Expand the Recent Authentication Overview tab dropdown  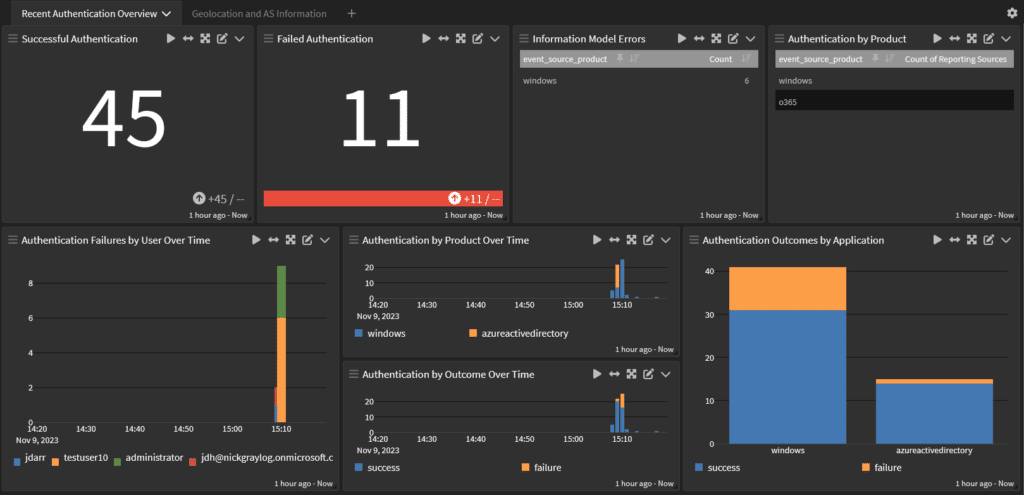[166, 14]
